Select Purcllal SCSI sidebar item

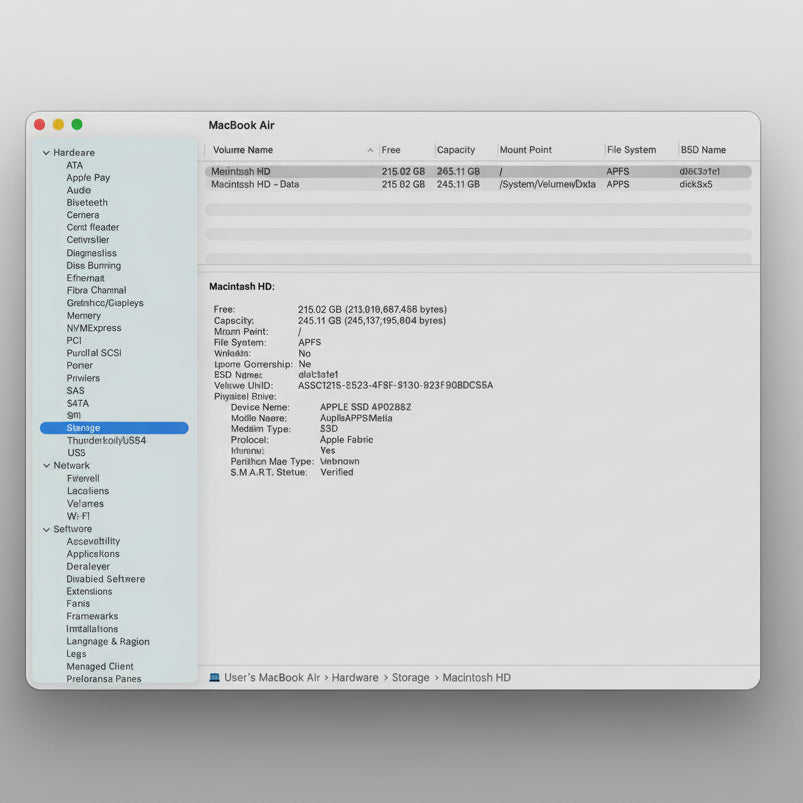click(94, 353)
